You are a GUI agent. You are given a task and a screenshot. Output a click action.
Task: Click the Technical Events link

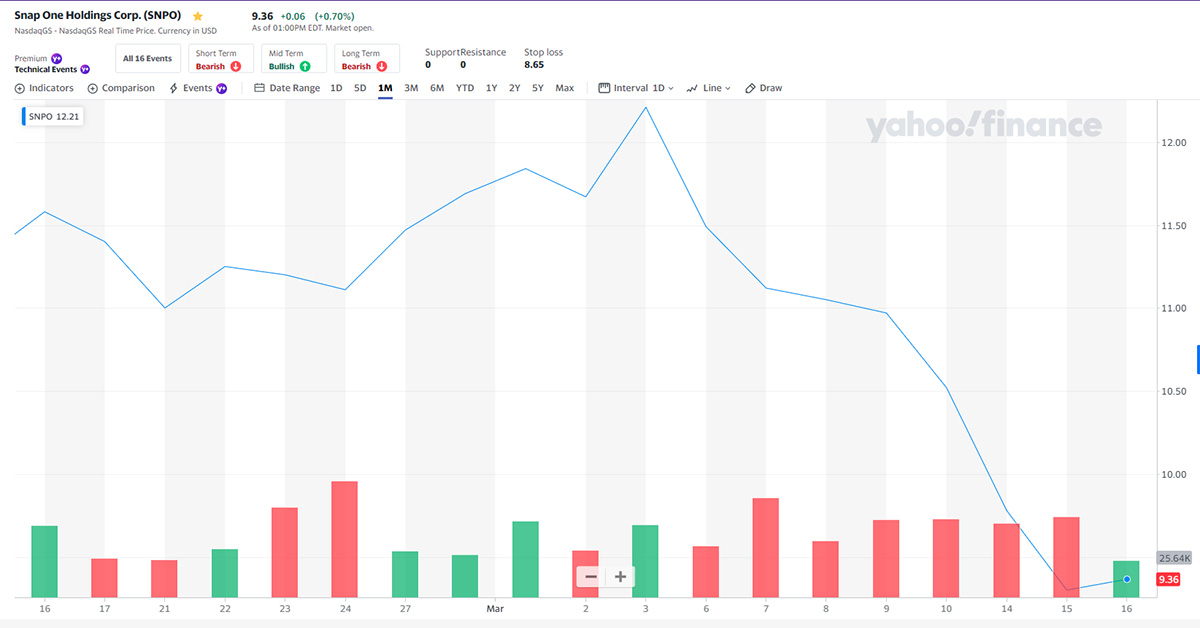pyautogui.click(x=46, y=70)
